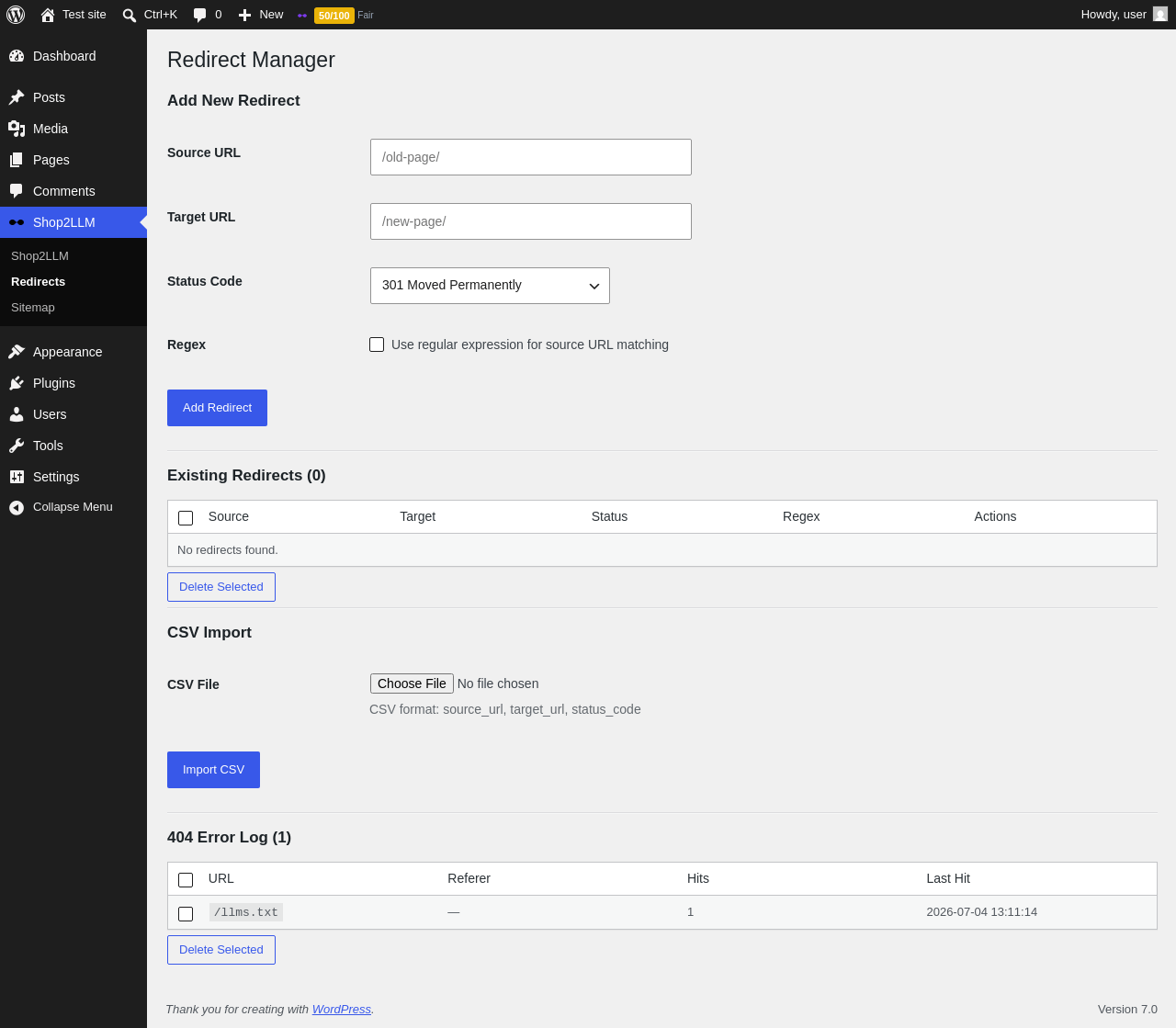Click the Referer column header
1176x1028 pixels.
(x=469, y=878)
